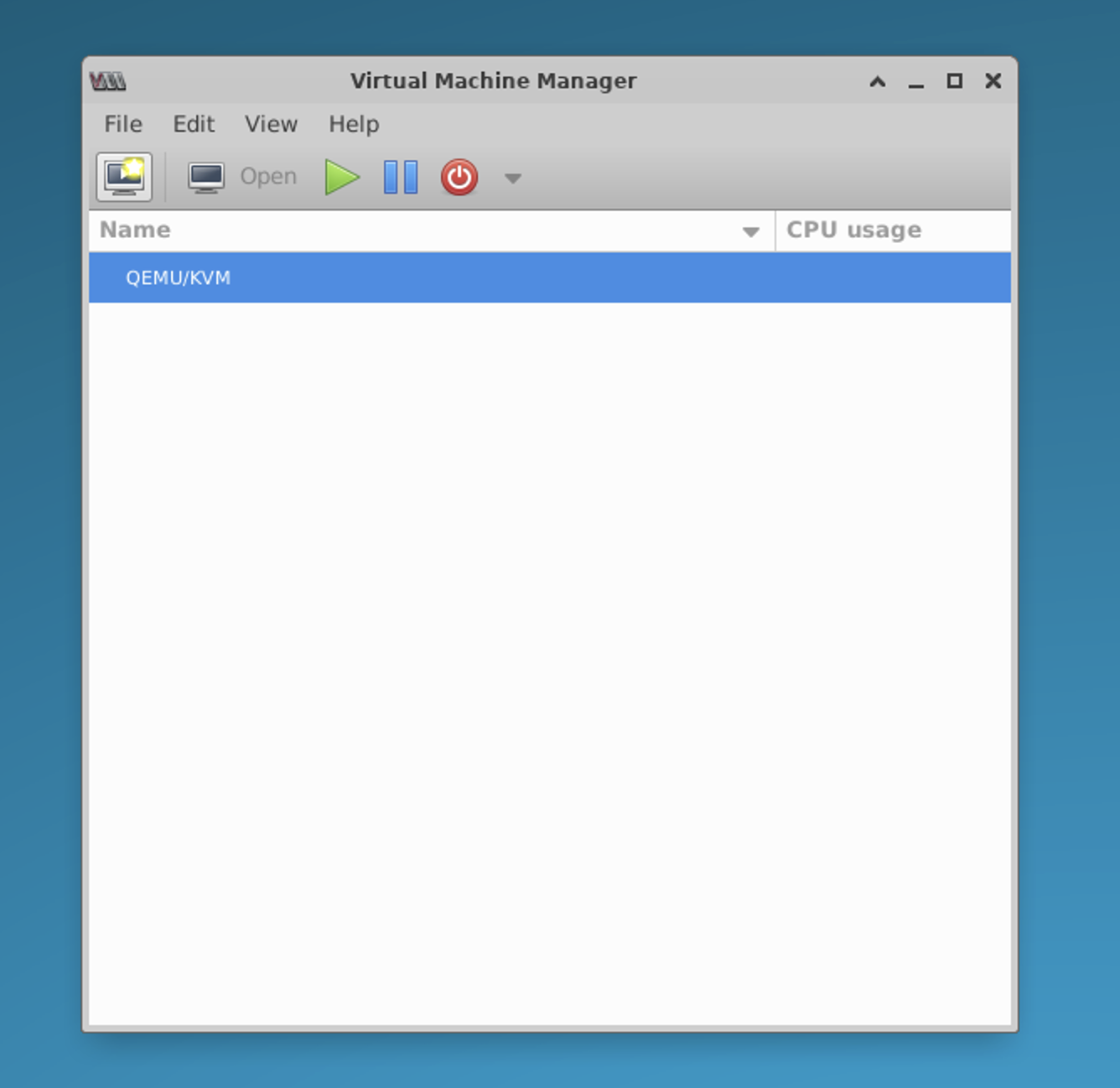
Task: Click the Open button label in toolbar
Action: click(268, 177)
